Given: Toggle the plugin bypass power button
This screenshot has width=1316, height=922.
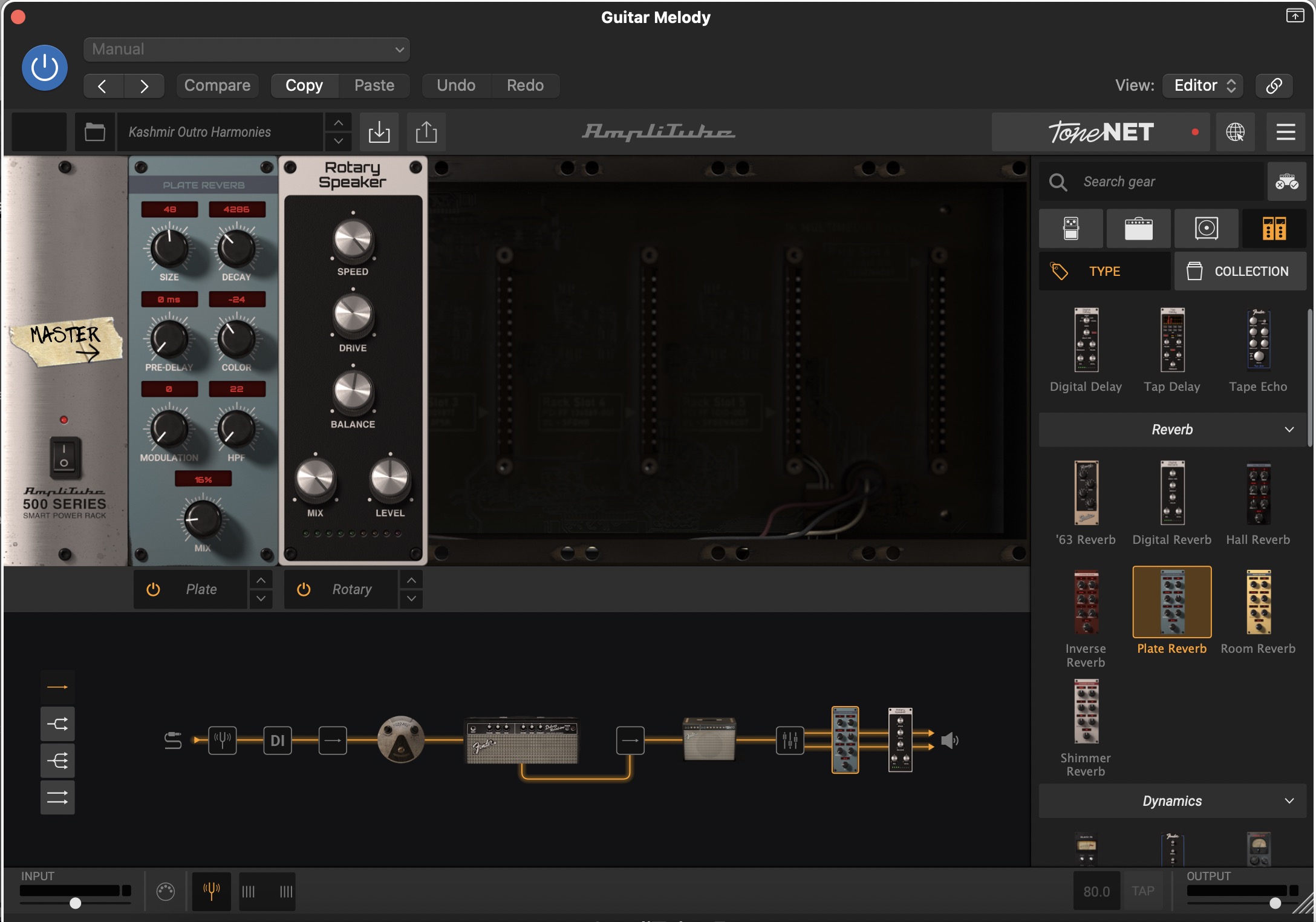Looking at the screenshot, I should point(45,68).
